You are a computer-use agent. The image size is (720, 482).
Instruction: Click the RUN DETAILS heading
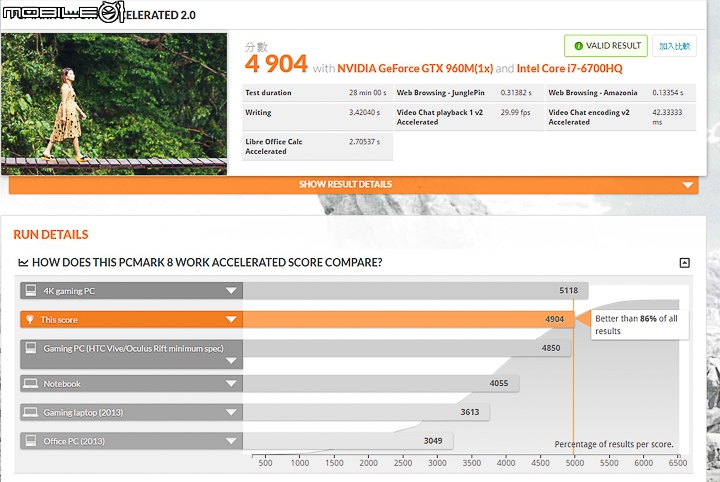51,235
